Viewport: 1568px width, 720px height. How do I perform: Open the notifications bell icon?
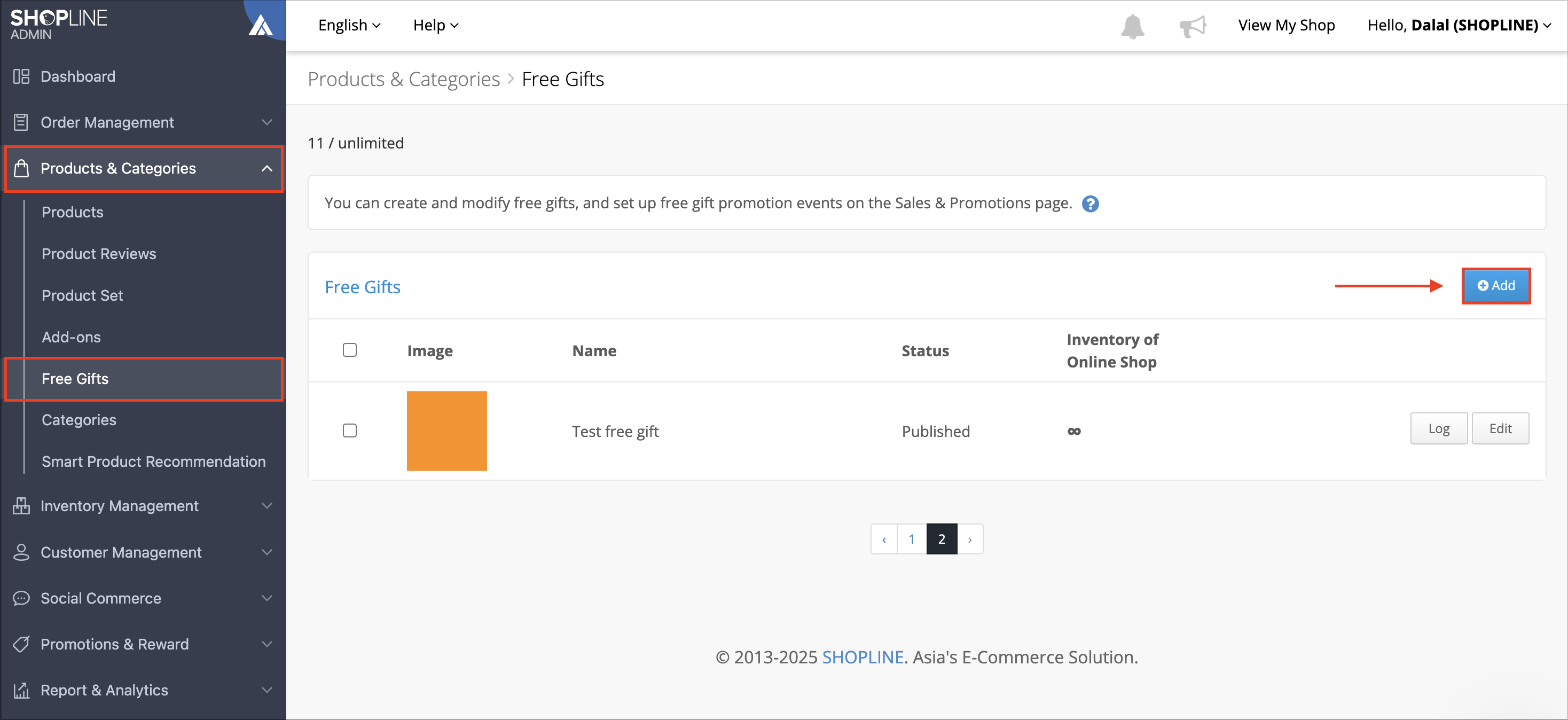pos(1132,26)
